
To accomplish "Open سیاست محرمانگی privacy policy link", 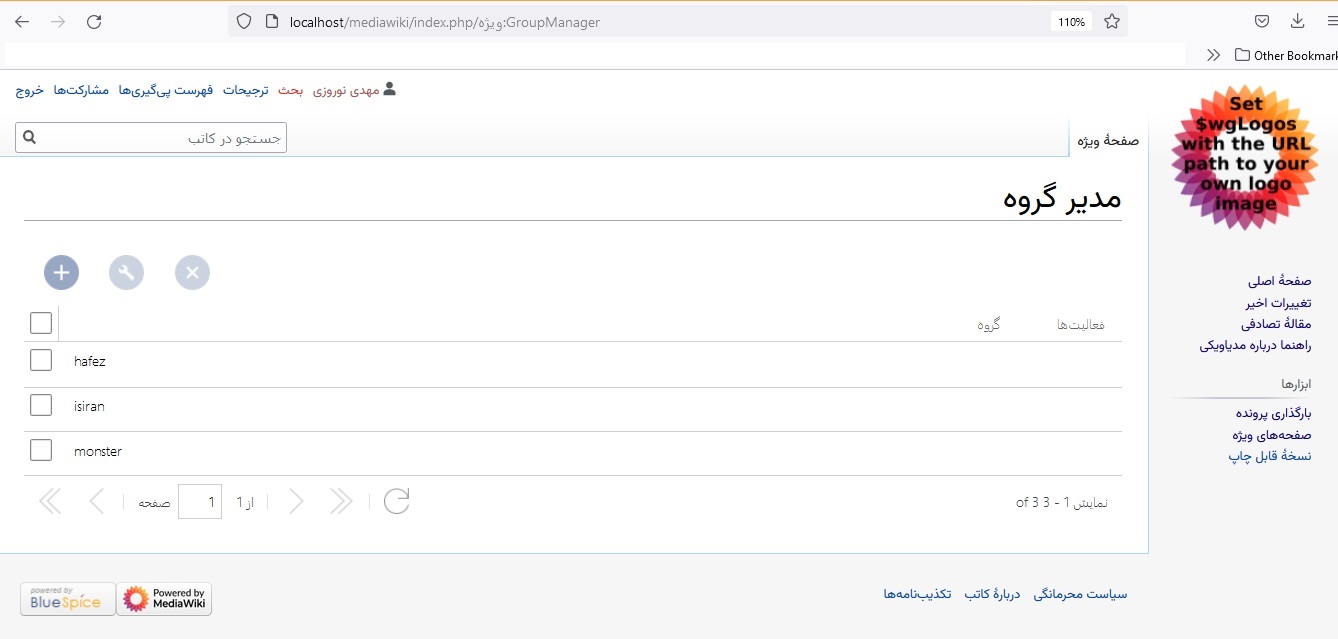I will pos(1080,594).
